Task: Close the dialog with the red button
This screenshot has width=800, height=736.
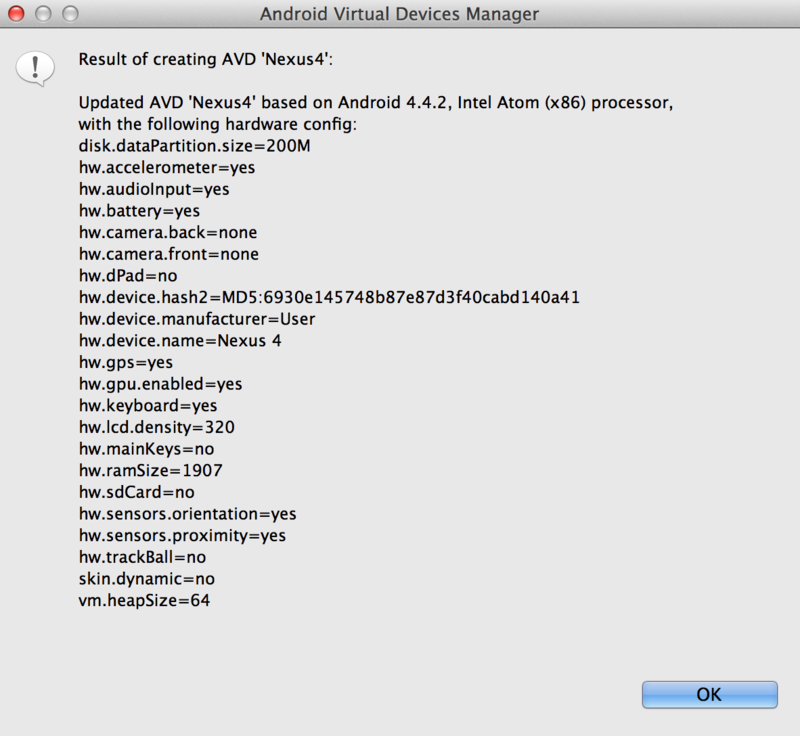Action: coord(16,14)
